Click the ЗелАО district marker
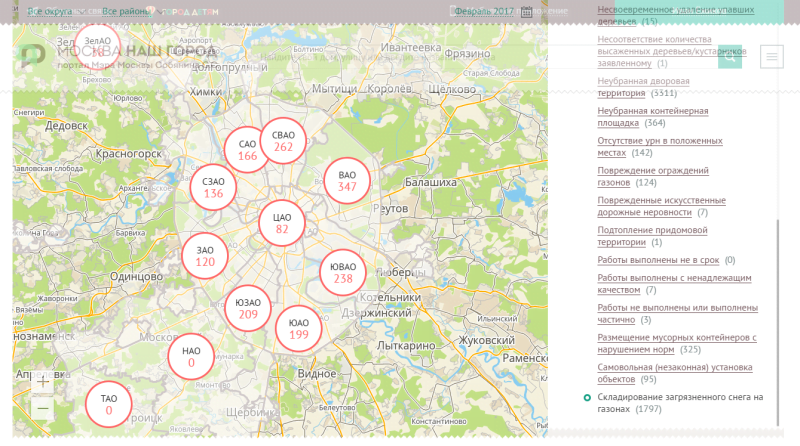The image size is (800, 446). 97,46
